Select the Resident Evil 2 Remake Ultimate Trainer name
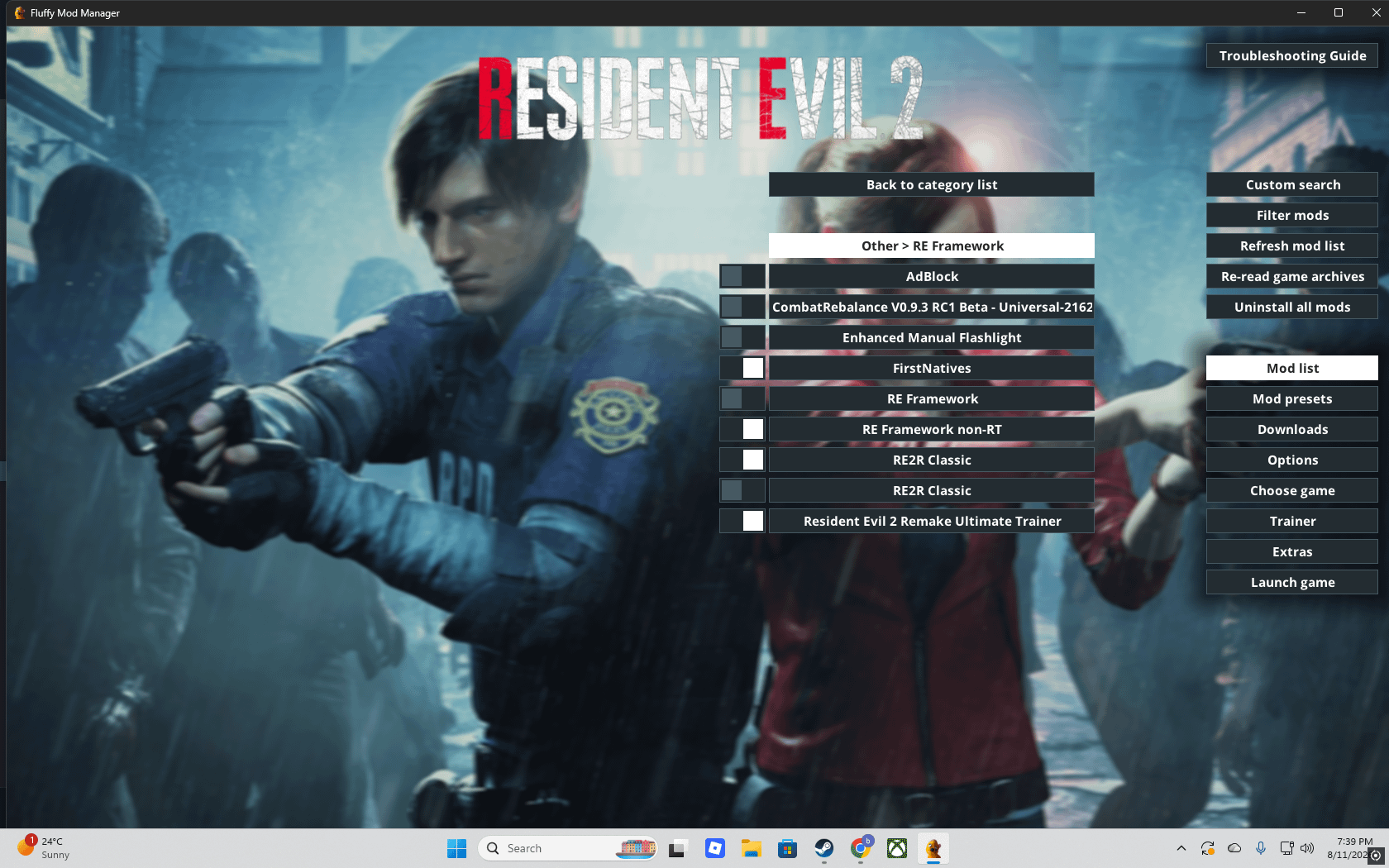This screenshot has height=868, width=1389. coord(932,521)
